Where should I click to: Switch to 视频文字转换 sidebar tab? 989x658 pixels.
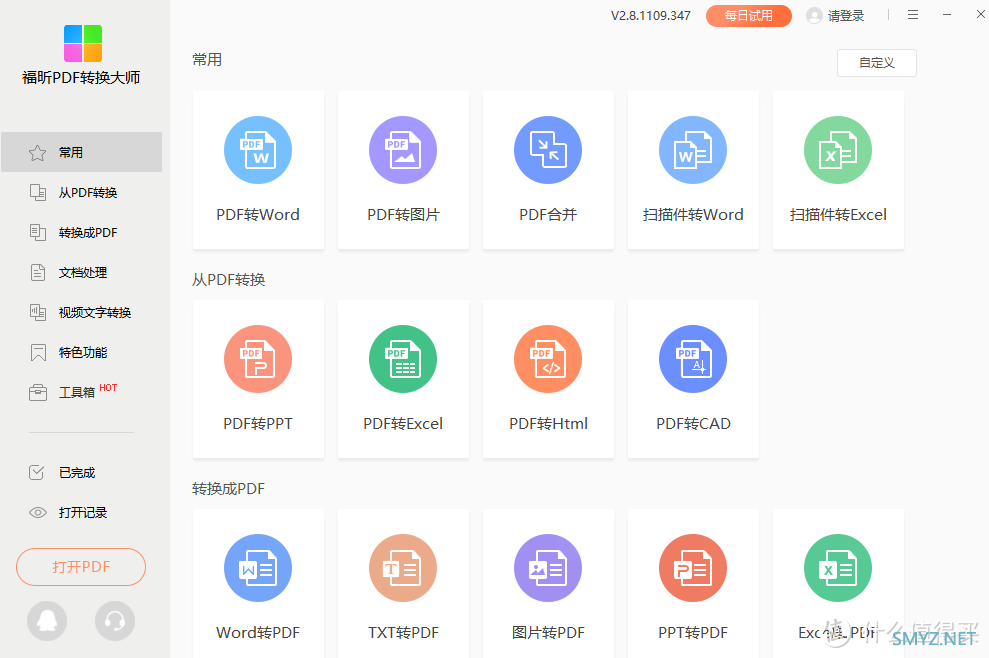(81, 312)
